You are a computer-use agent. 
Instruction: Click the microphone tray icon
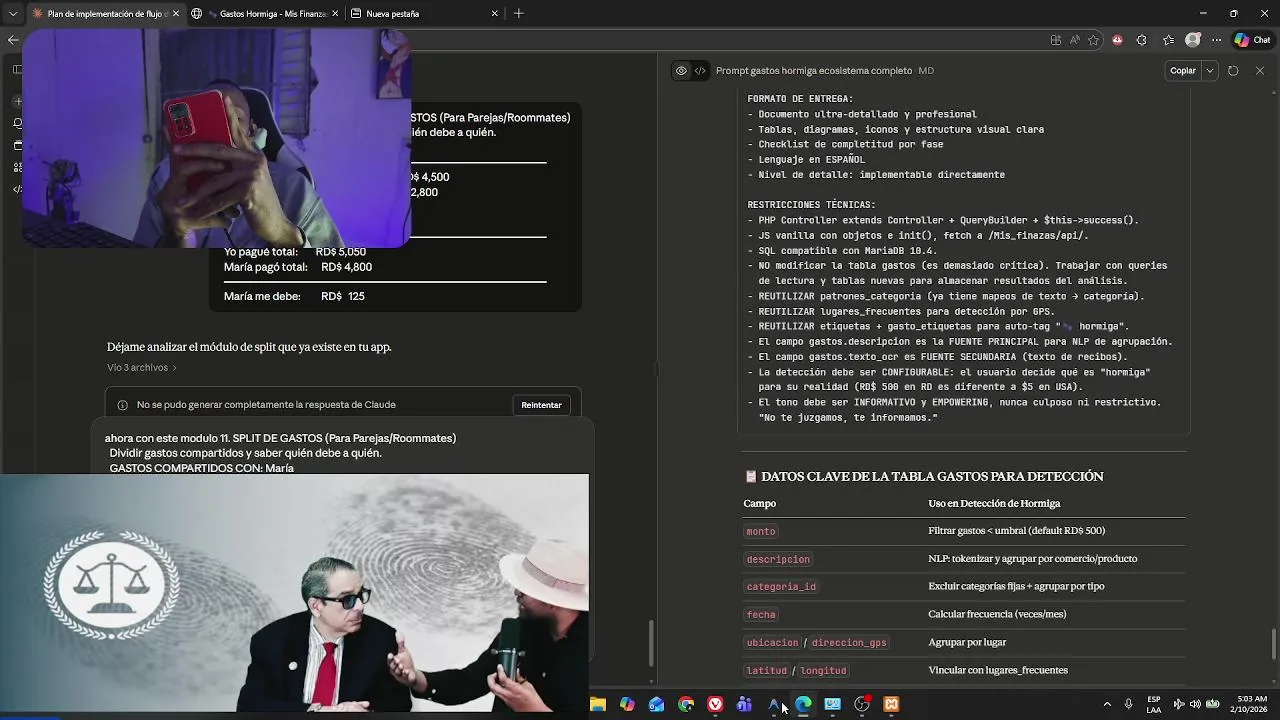tap(1128, 705)
